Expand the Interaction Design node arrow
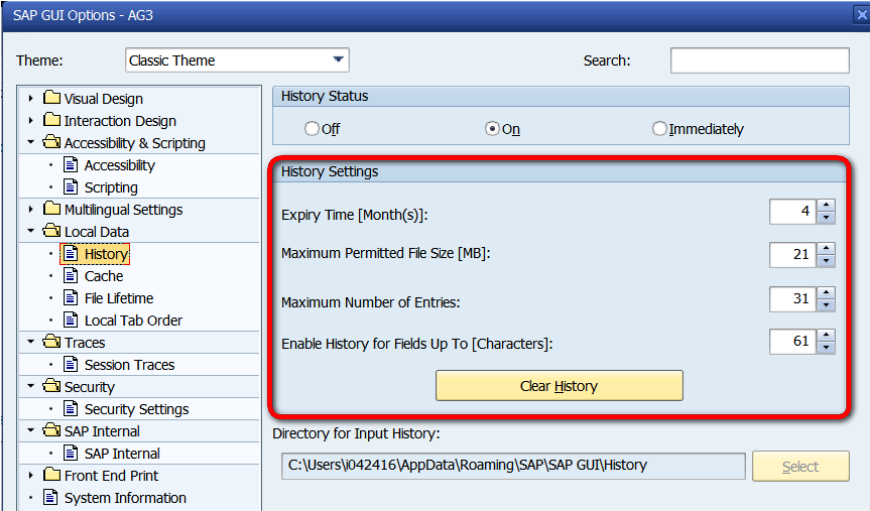The width and height of the screenshot is (870, 511). pyautogui.click(x=31, y=120)
